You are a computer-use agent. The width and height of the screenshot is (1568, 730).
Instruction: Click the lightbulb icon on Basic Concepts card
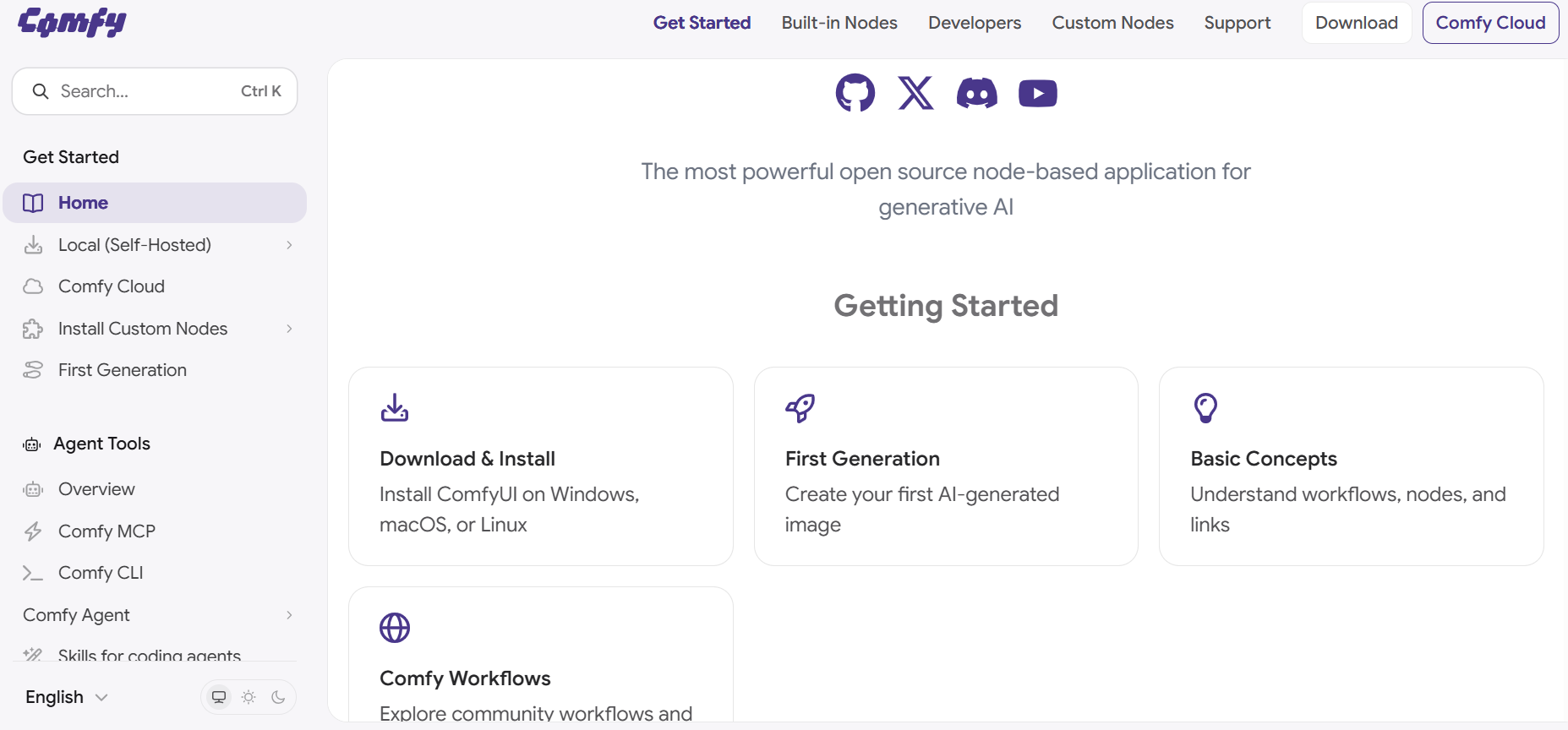coord(1205,408)
